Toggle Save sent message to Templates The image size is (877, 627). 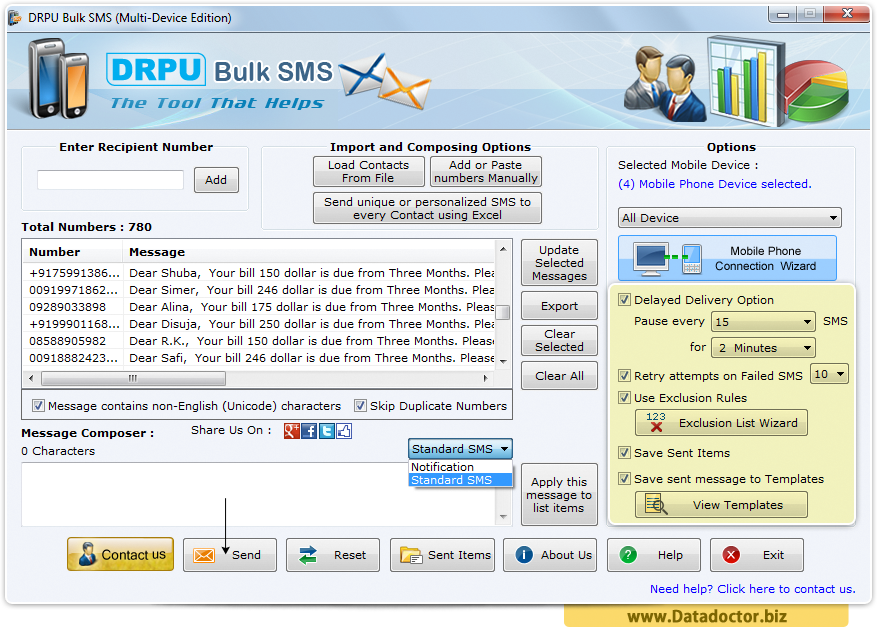[x=624, y=479]
